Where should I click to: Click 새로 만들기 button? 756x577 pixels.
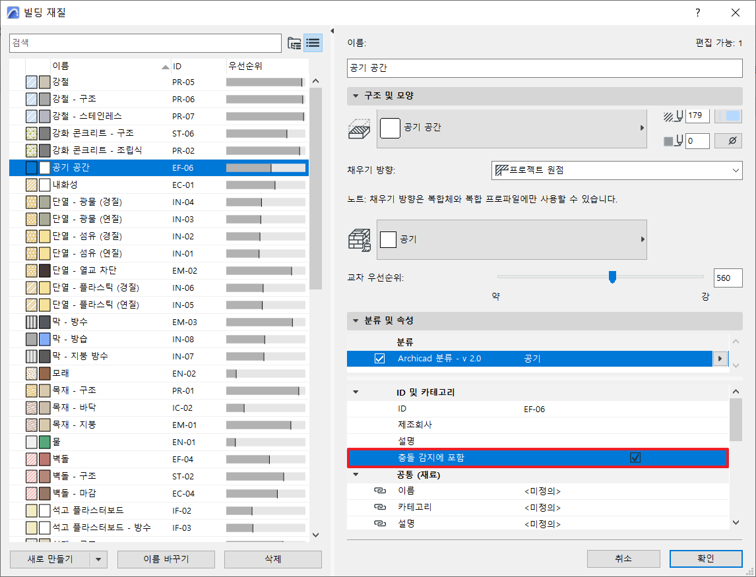click(50, 560)
